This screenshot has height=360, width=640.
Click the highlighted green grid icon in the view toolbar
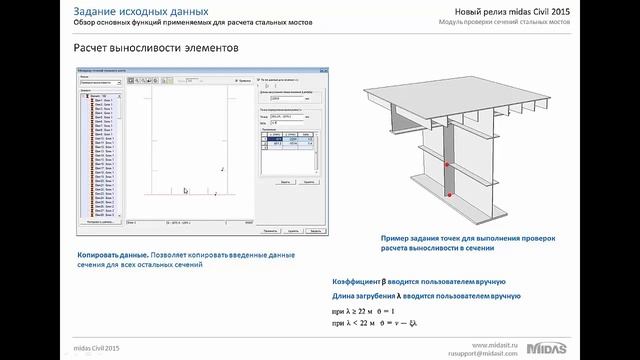pos(170,80)
